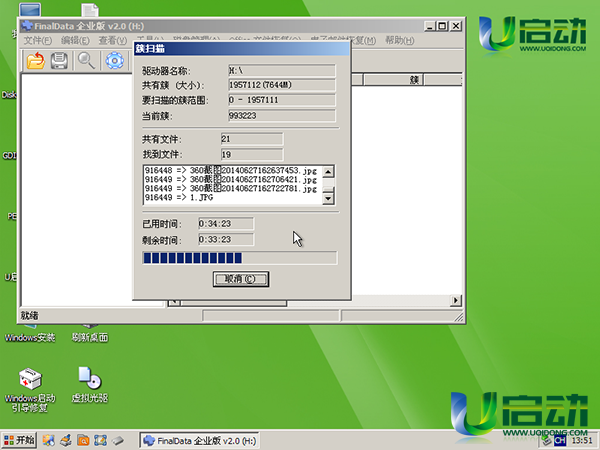Maximize the FinalData window
Screen dimensions: 600x450
[442, 26]
